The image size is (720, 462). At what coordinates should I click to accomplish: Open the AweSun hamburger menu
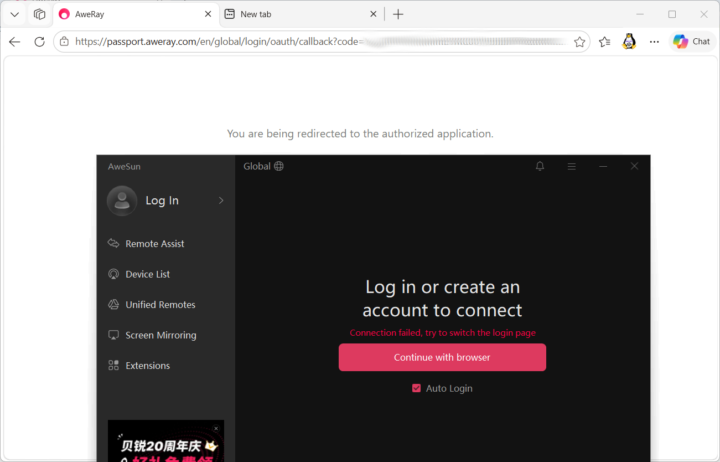(x=572, y=166)
